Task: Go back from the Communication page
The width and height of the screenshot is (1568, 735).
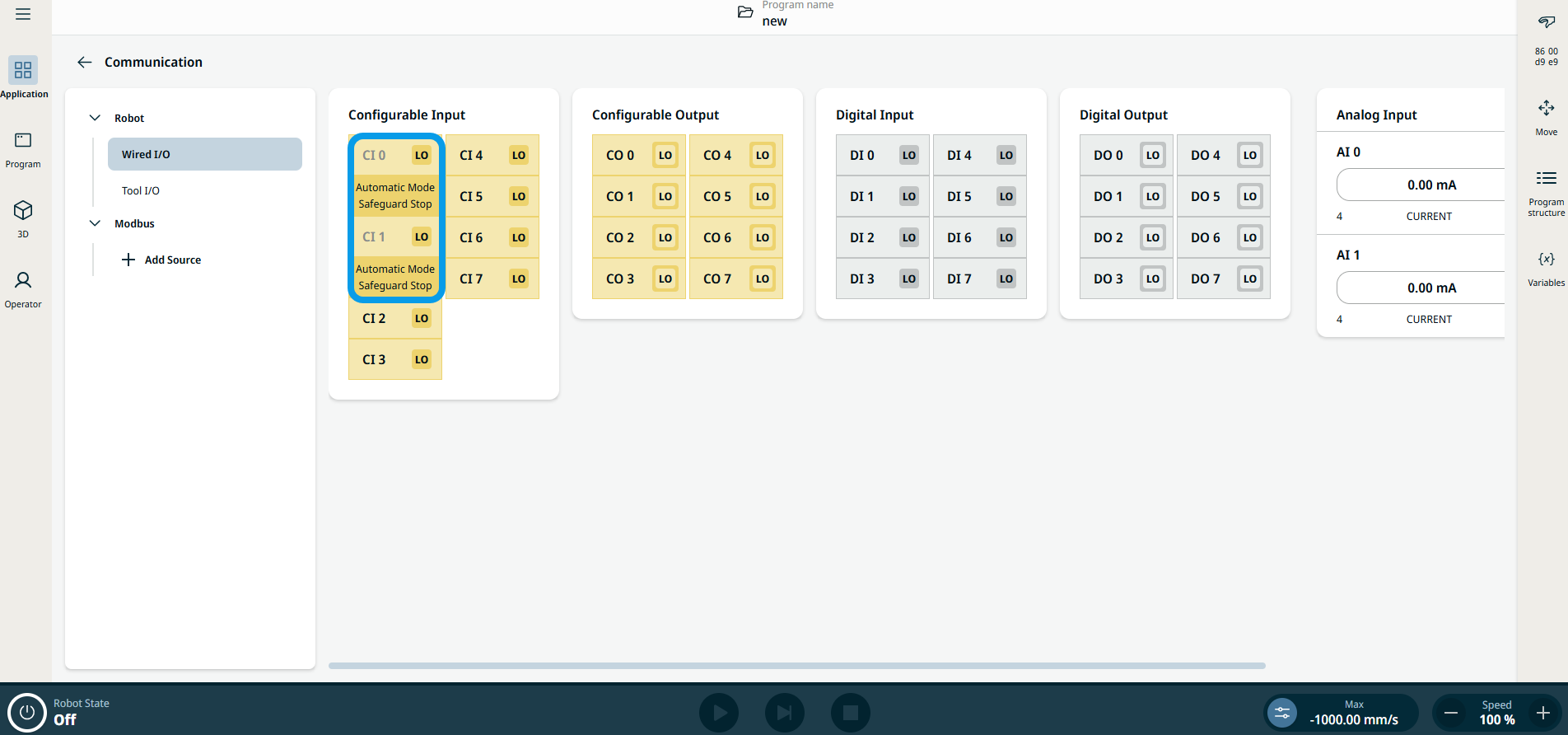Action: 84,62
